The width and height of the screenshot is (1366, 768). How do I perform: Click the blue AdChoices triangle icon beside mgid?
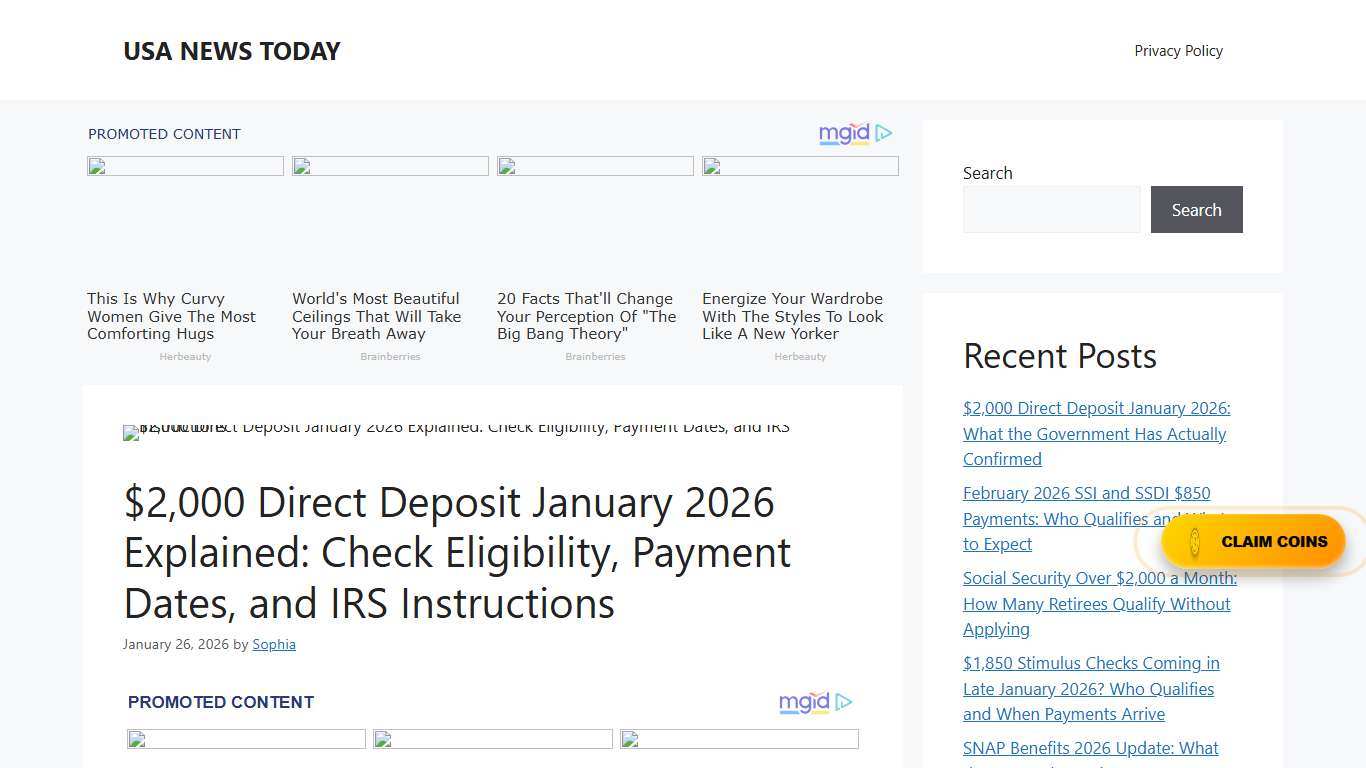click(884, 133)
